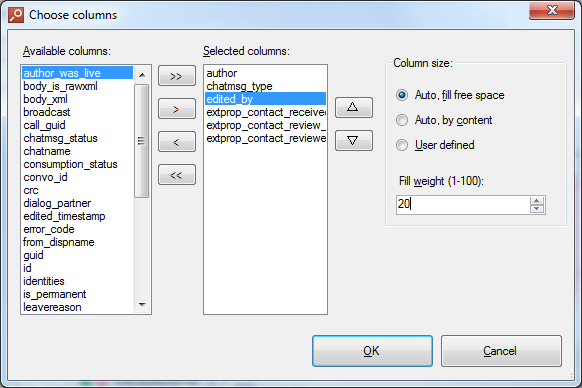582x388 pixels.
Task: Select edited_timestamp in Available columns
Action: coord(77,216)
